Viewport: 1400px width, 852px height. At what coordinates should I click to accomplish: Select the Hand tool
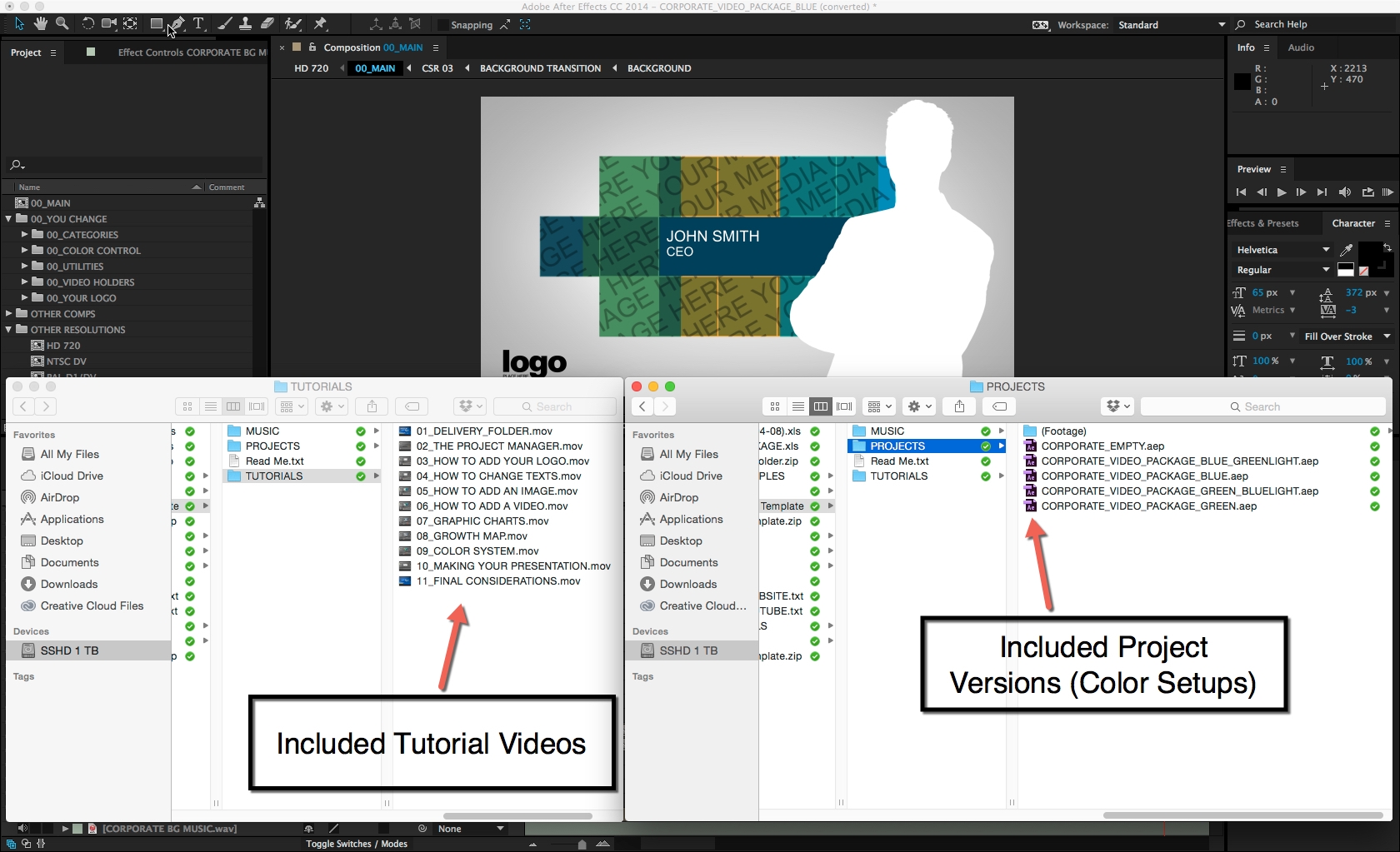(x=40, y=24)
